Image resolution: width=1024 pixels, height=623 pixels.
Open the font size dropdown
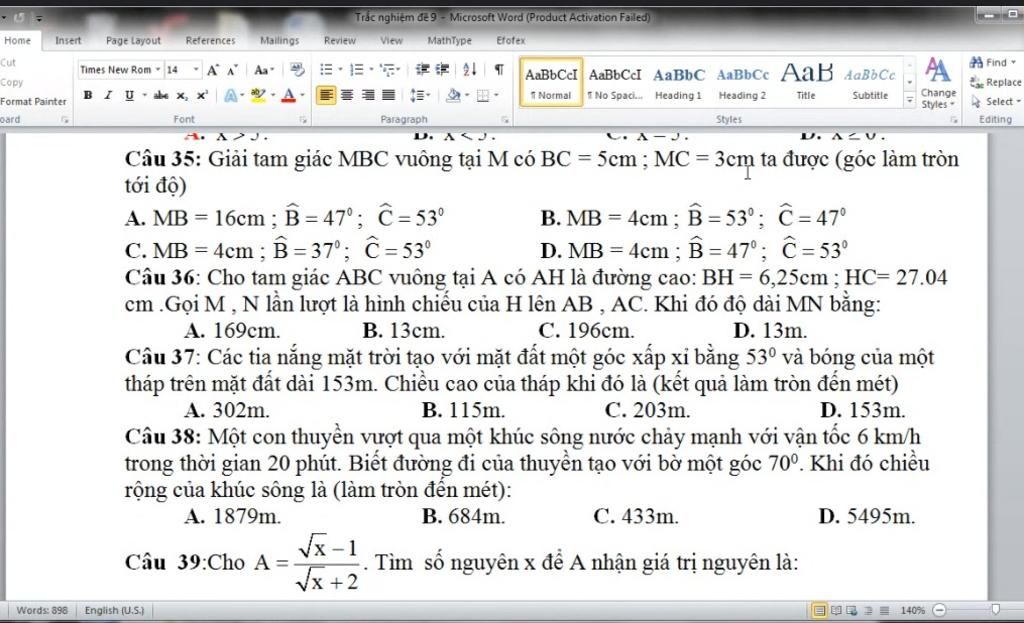click(x=195, y=70)
